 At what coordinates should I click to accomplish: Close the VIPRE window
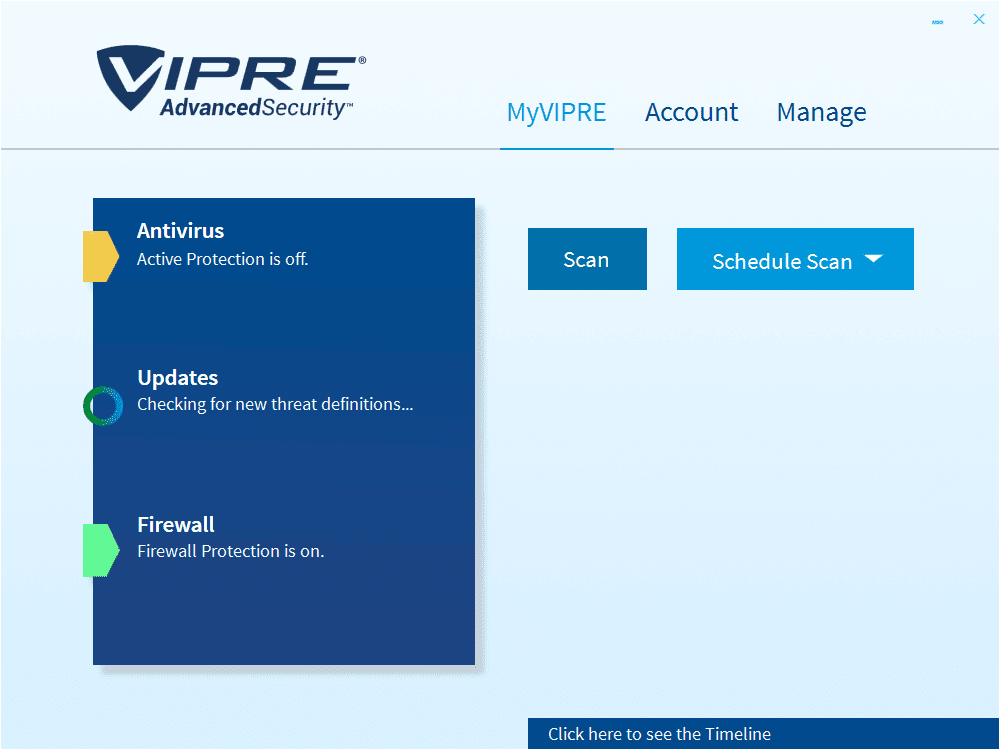tap(979, 19)
